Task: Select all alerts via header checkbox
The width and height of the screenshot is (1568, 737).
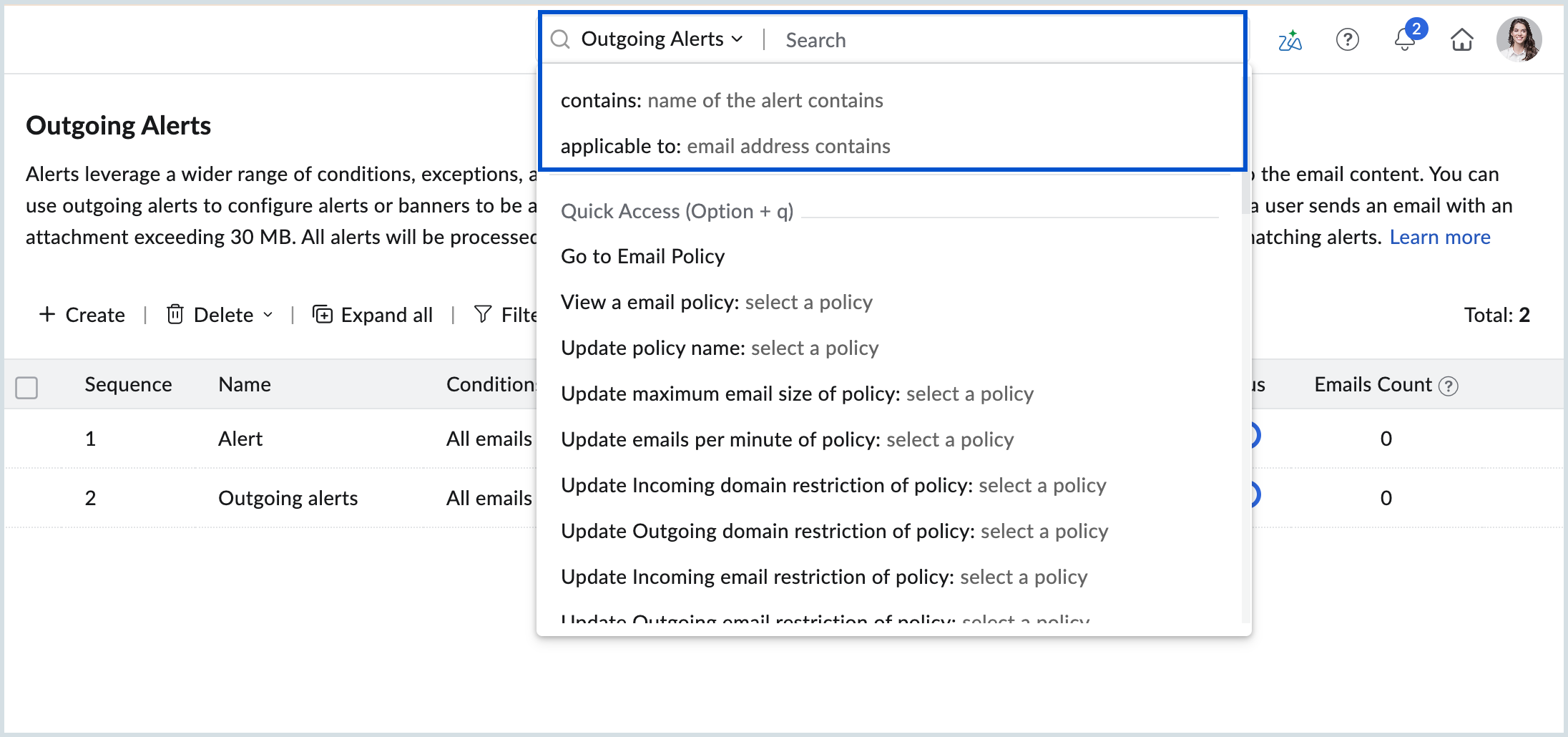Action: click(26, 387)
